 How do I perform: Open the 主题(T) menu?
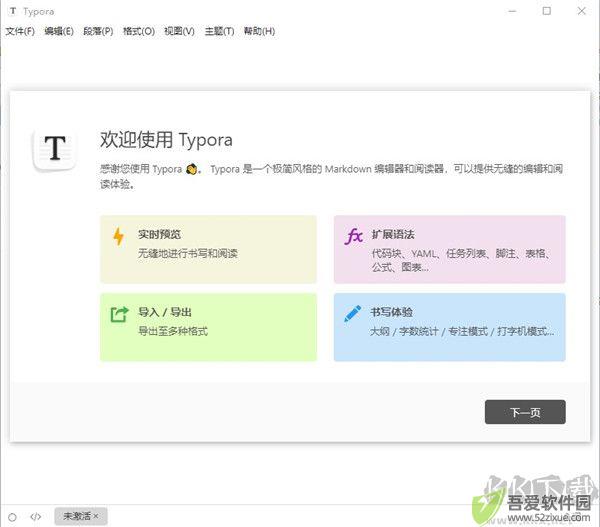(x=219, y=31)
